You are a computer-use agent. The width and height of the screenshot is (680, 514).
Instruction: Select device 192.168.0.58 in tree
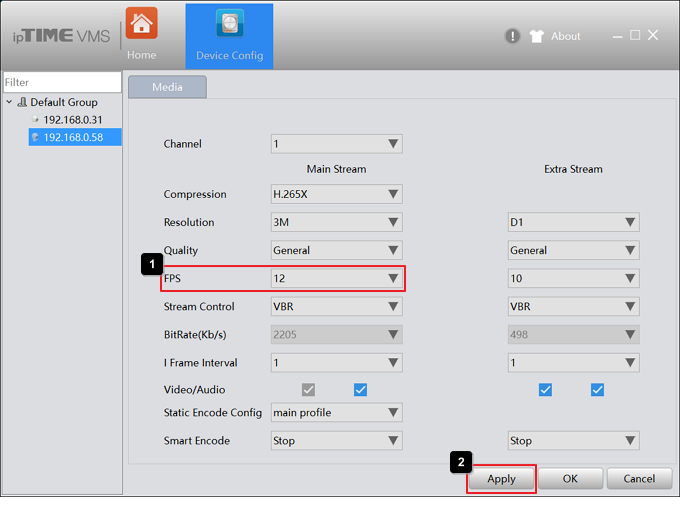(75, 137)
